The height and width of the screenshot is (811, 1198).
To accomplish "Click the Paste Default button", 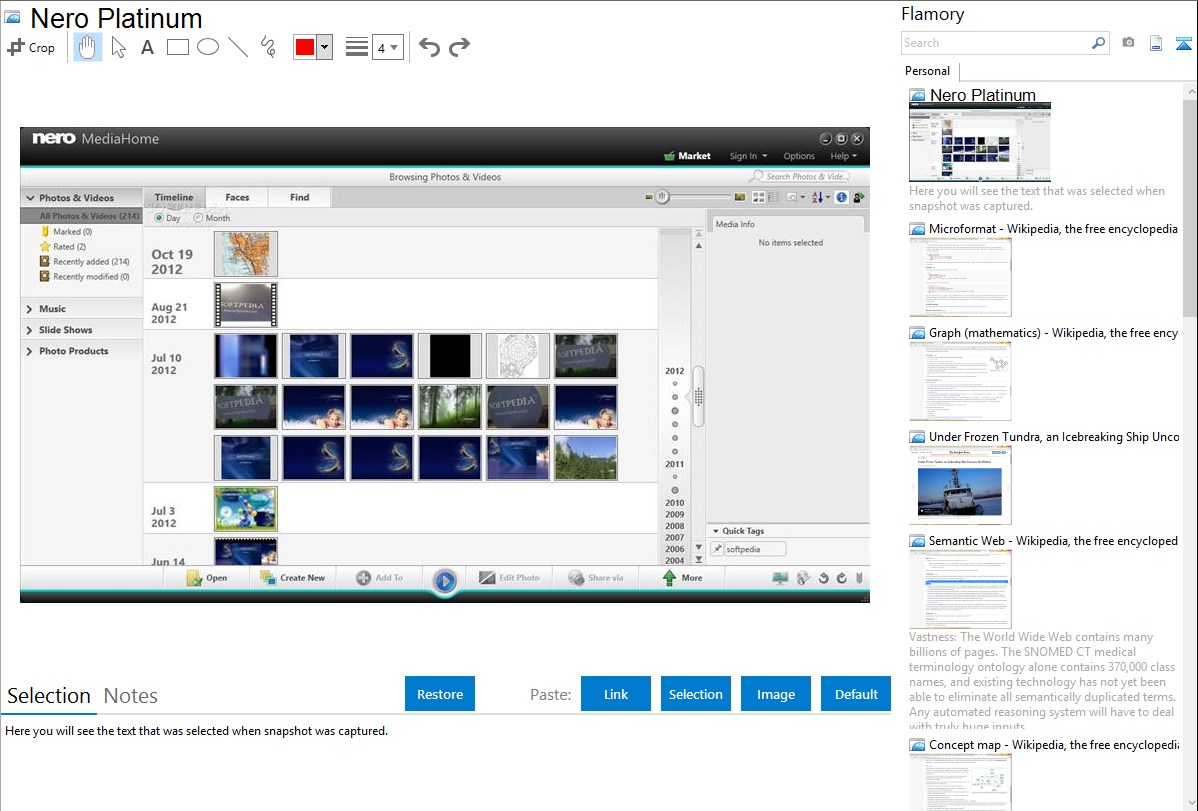I will pos(856,694).
